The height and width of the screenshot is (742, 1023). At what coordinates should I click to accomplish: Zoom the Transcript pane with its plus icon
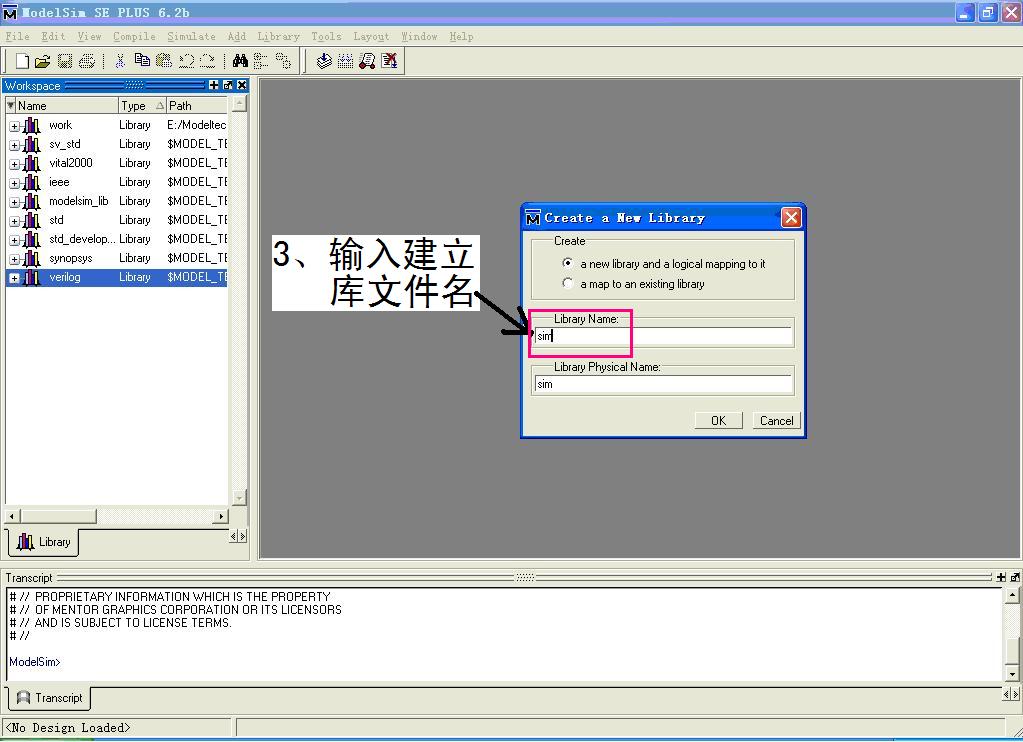point(1001,578)
